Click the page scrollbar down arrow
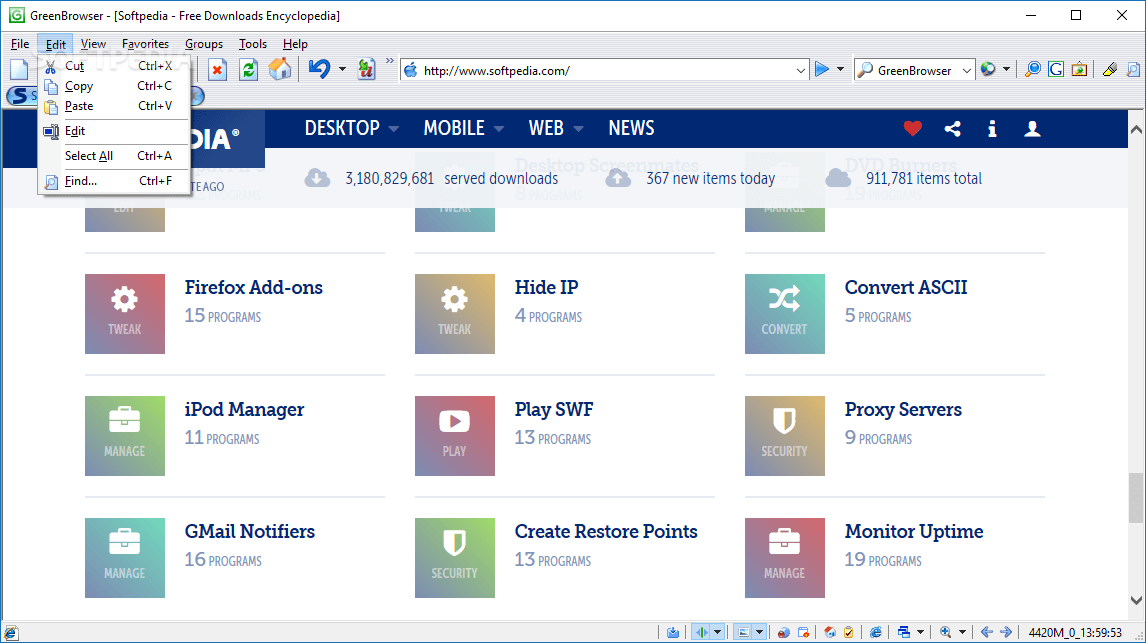 1136,601
